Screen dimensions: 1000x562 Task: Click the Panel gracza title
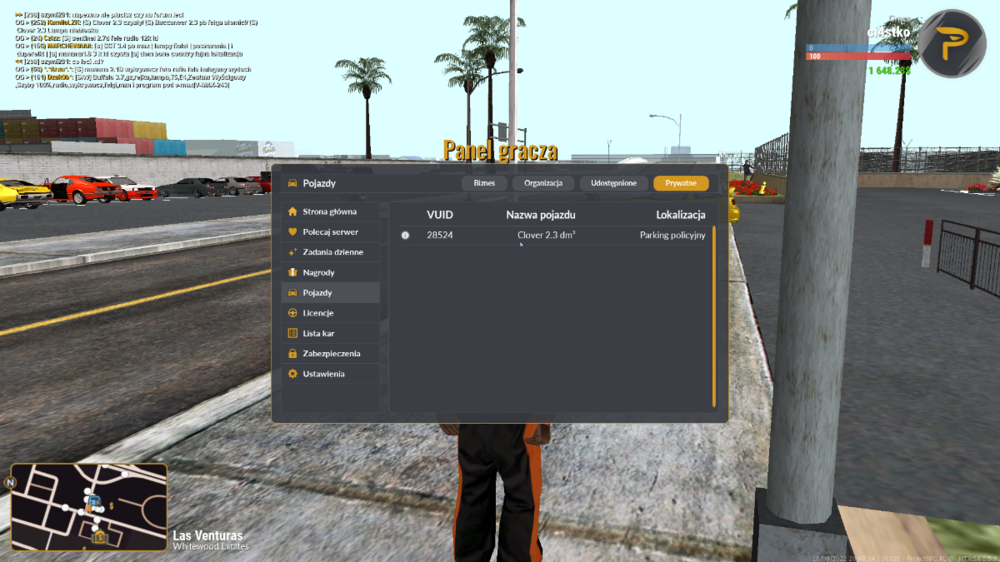pyautogui.click(x=500, y=151)
